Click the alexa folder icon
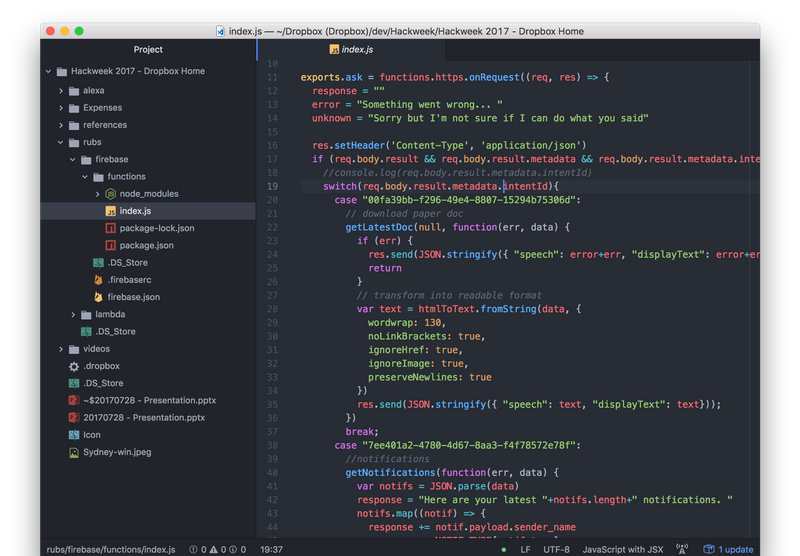 [x=74, y=91]
